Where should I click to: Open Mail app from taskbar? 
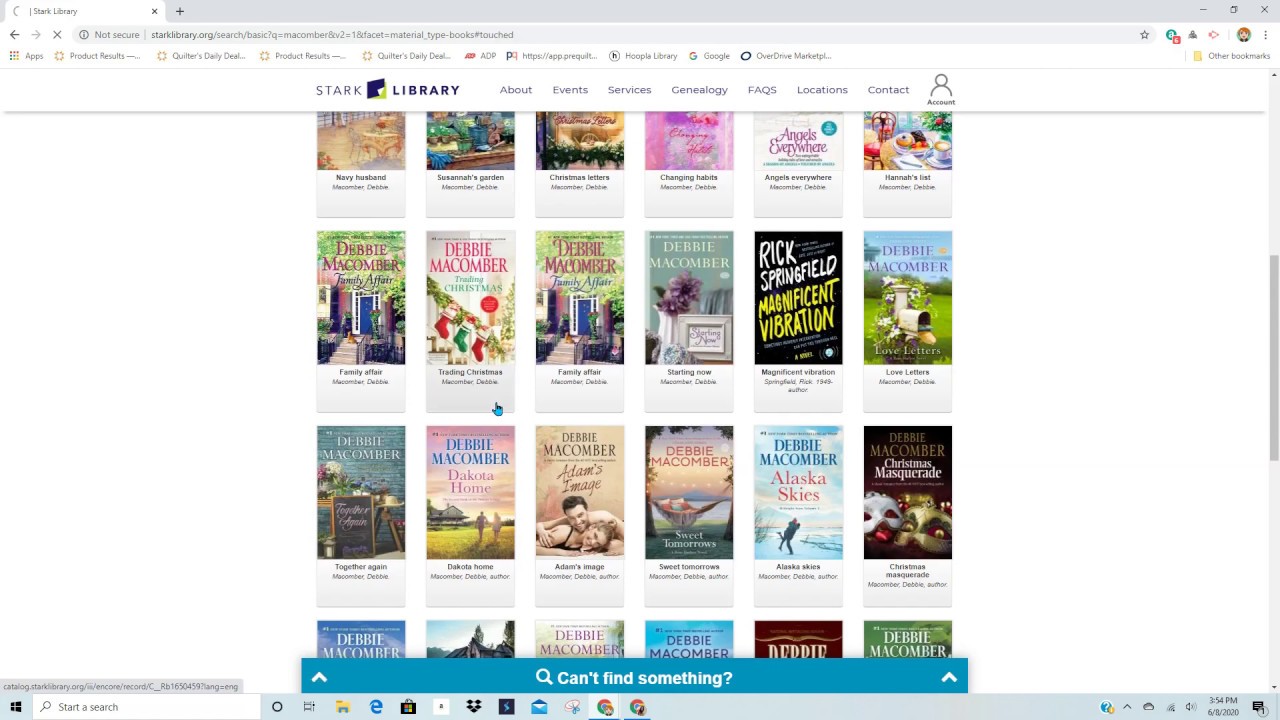pos(539,707)
